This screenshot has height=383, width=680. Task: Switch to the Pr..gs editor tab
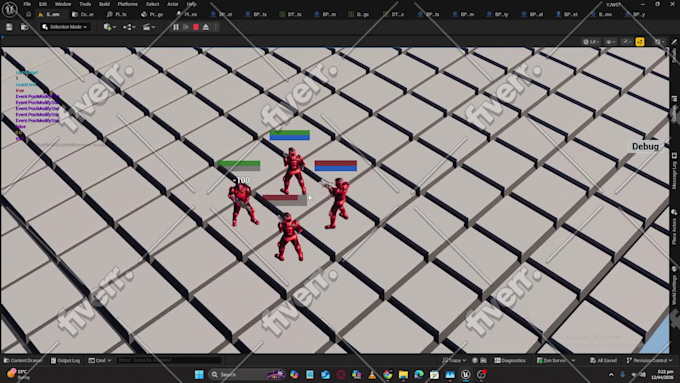pos(152,14)
